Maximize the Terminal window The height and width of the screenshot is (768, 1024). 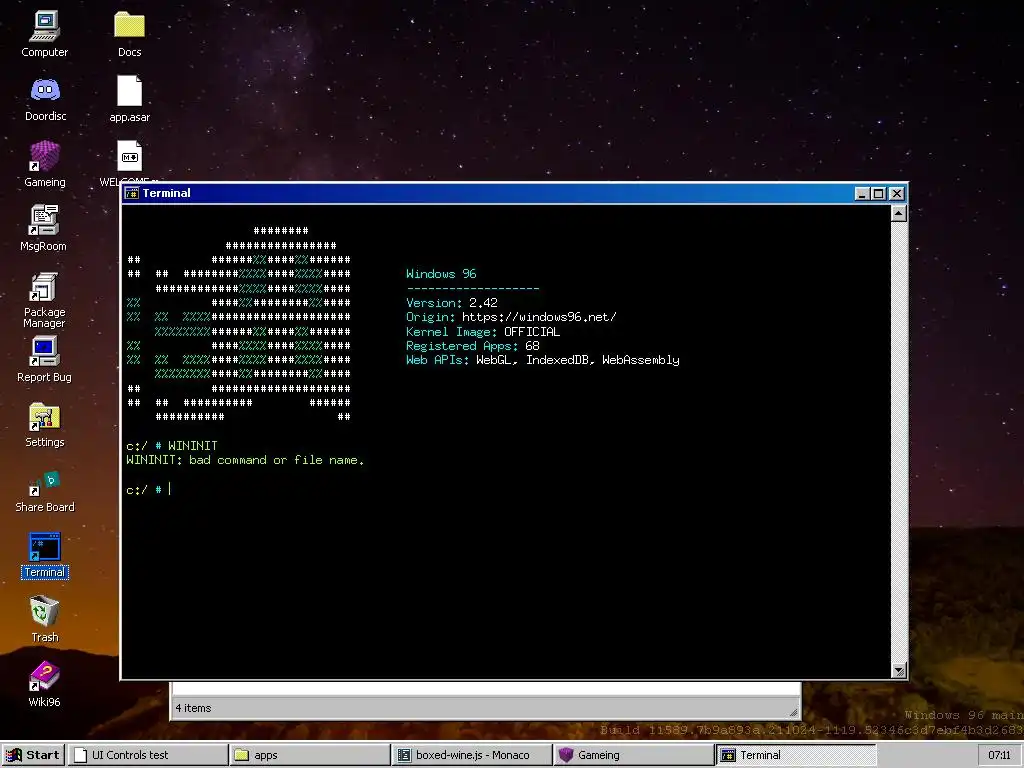coord(879,193)
